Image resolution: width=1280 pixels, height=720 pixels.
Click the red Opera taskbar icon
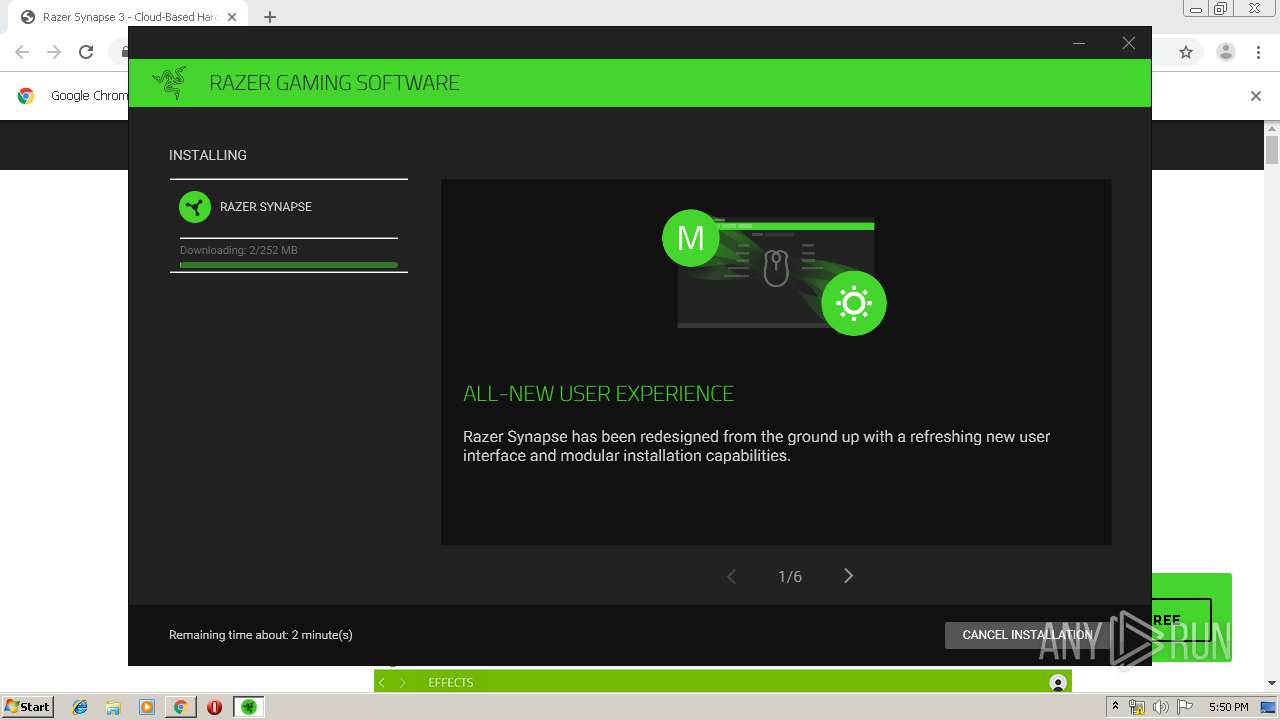point(214,707)
